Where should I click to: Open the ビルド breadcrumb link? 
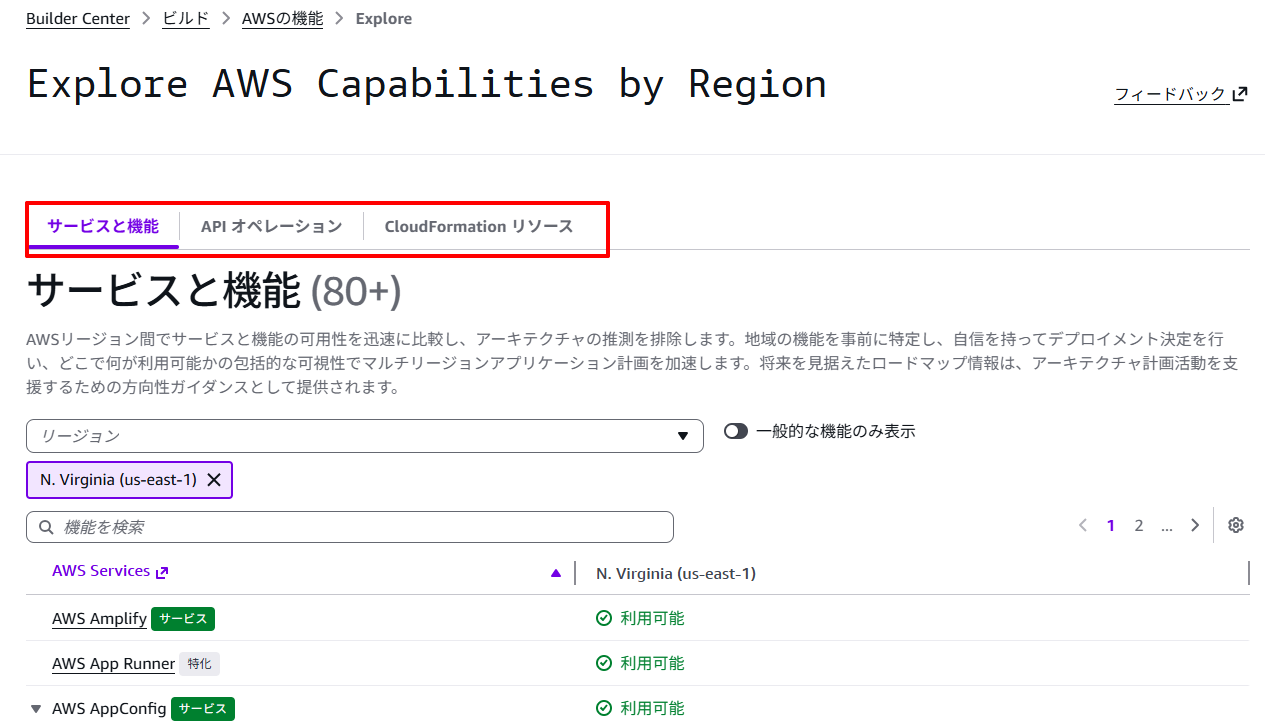[x=186, y=18]
